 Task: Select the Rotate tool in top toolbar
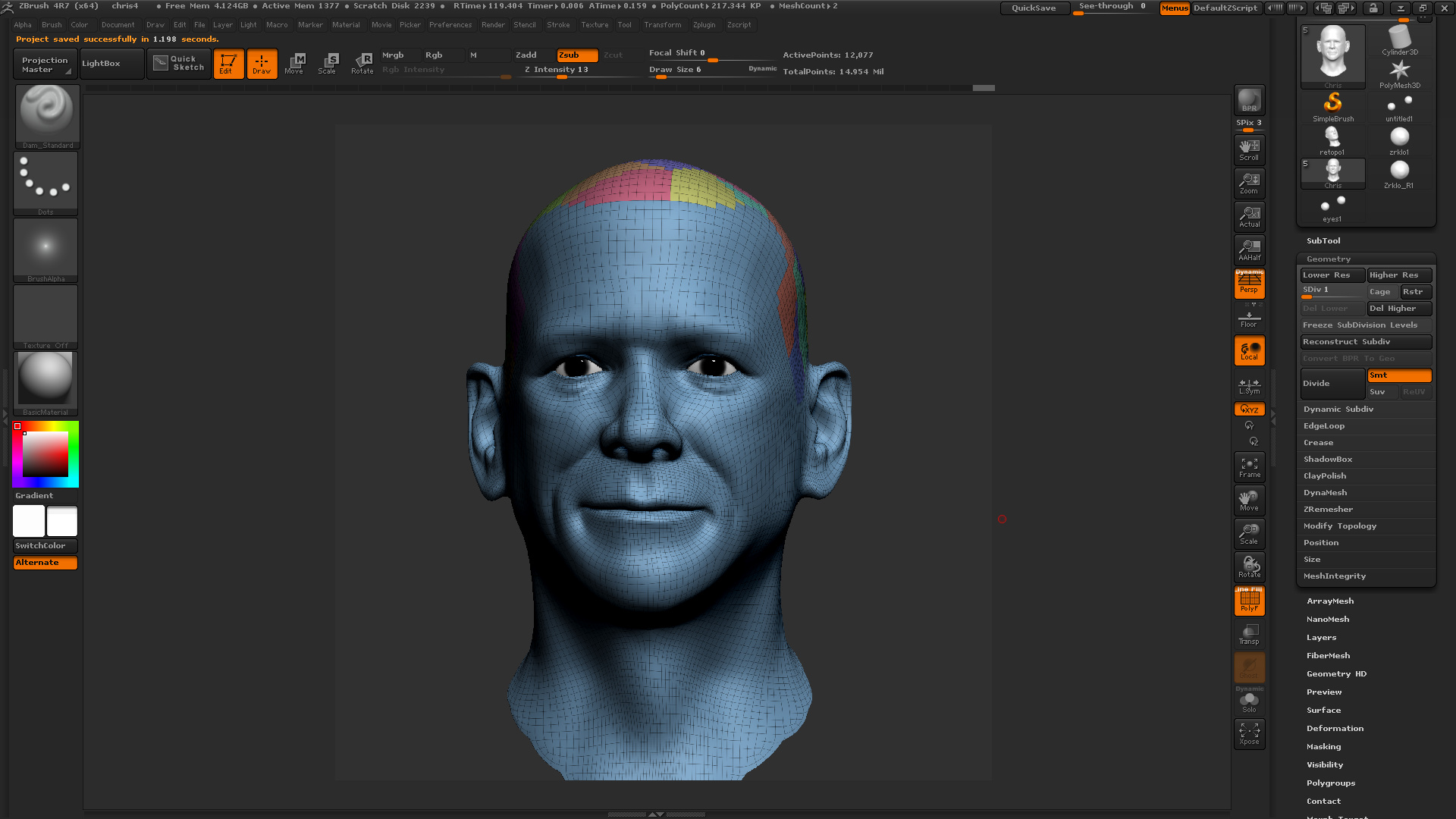pyautogui.click(x=362, y=64)
